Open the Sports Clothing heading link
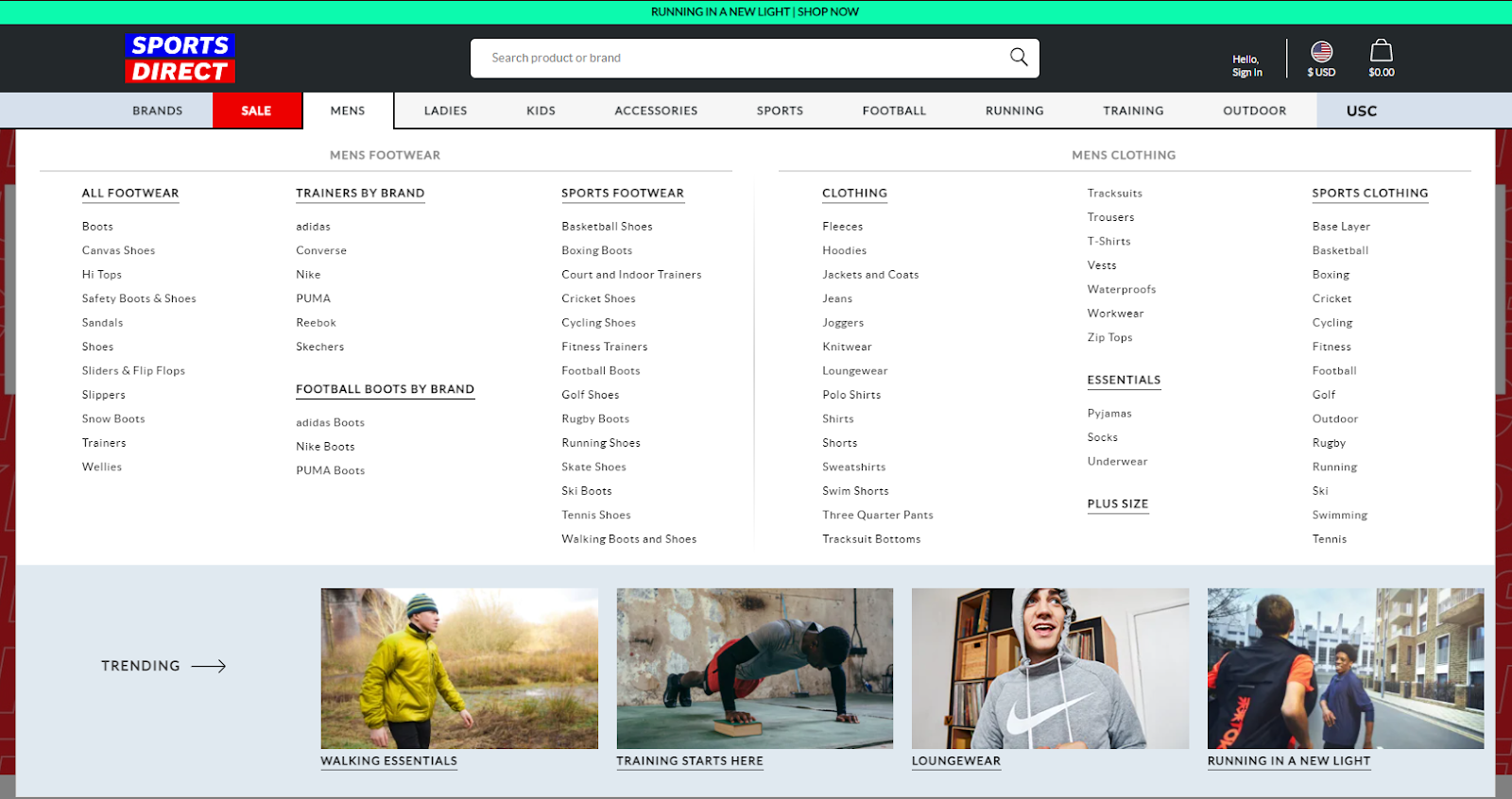 (1370, 193)
